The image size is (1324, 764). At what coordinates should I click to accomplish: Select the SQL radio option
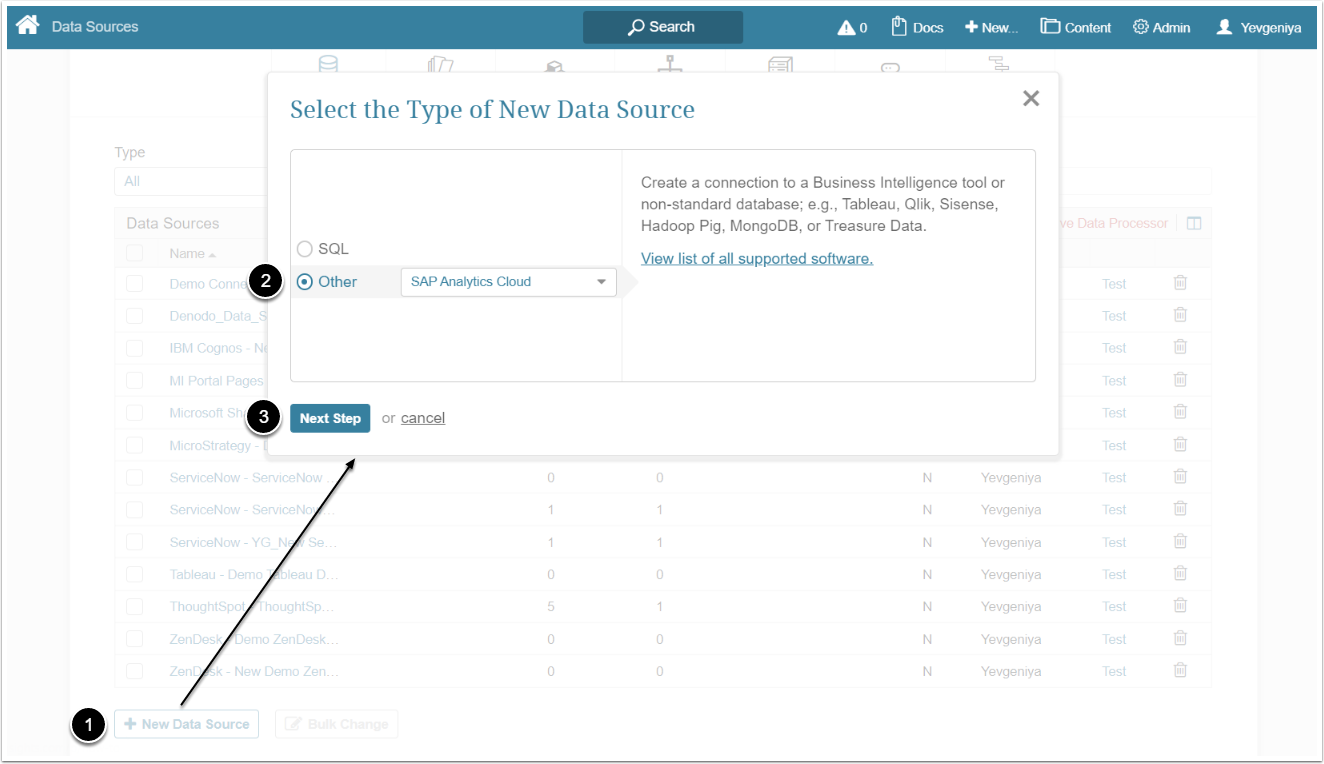tap(305, 248)
